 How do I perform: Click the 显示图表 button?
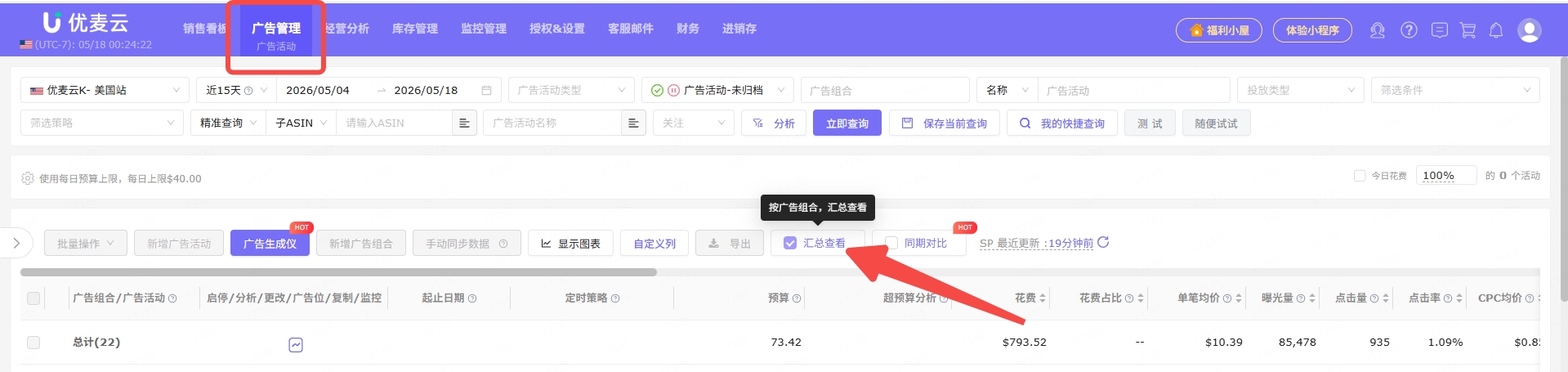[x=571, y=243]
